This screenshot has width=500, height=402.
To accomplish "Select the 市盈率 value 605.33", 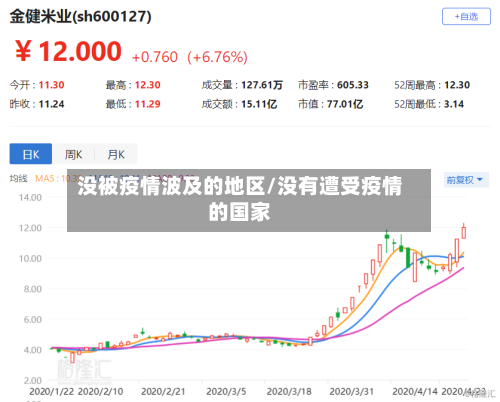I will tap(353, 85).
